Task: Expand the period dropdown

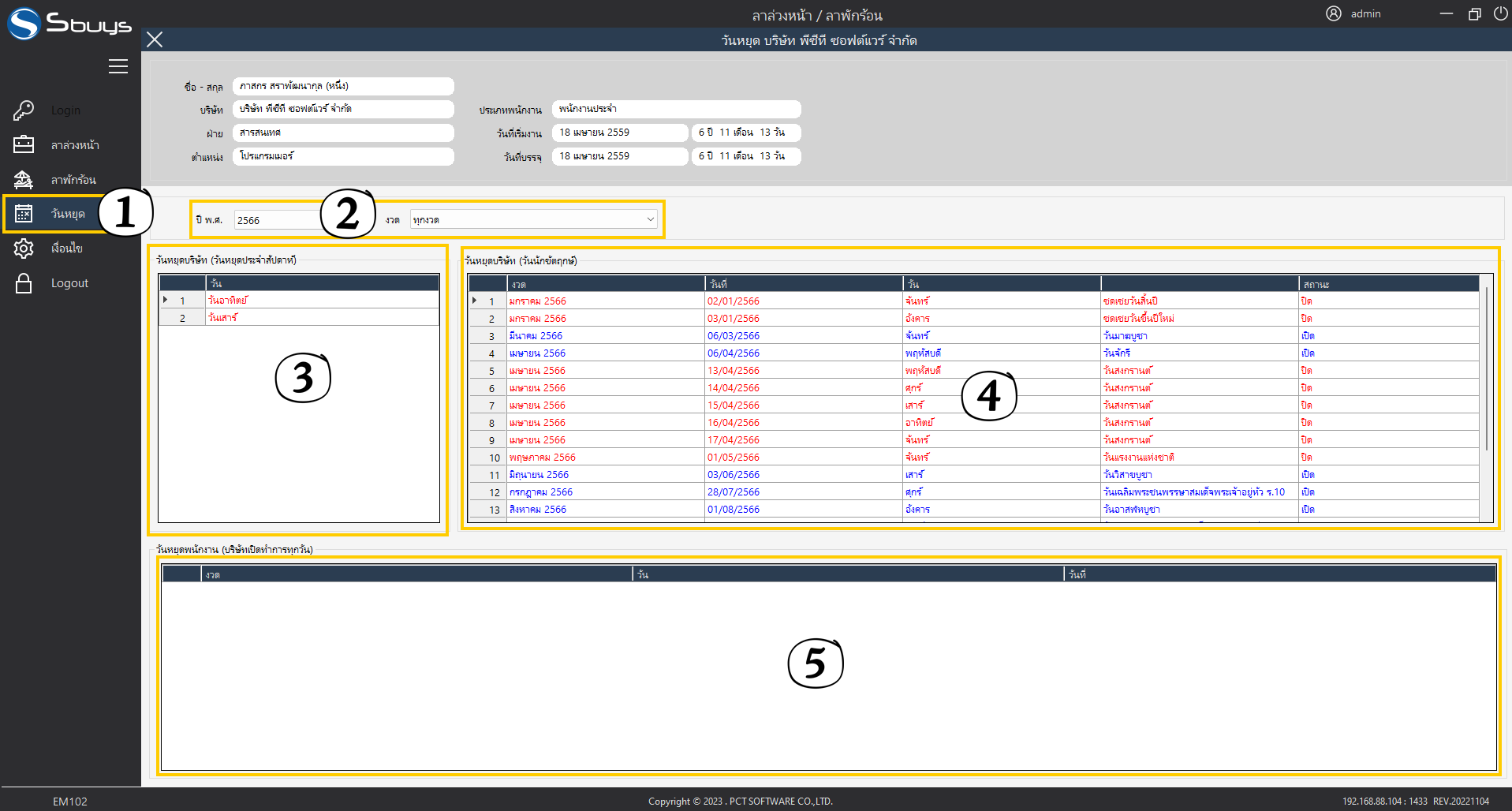Action: [650, 219]
